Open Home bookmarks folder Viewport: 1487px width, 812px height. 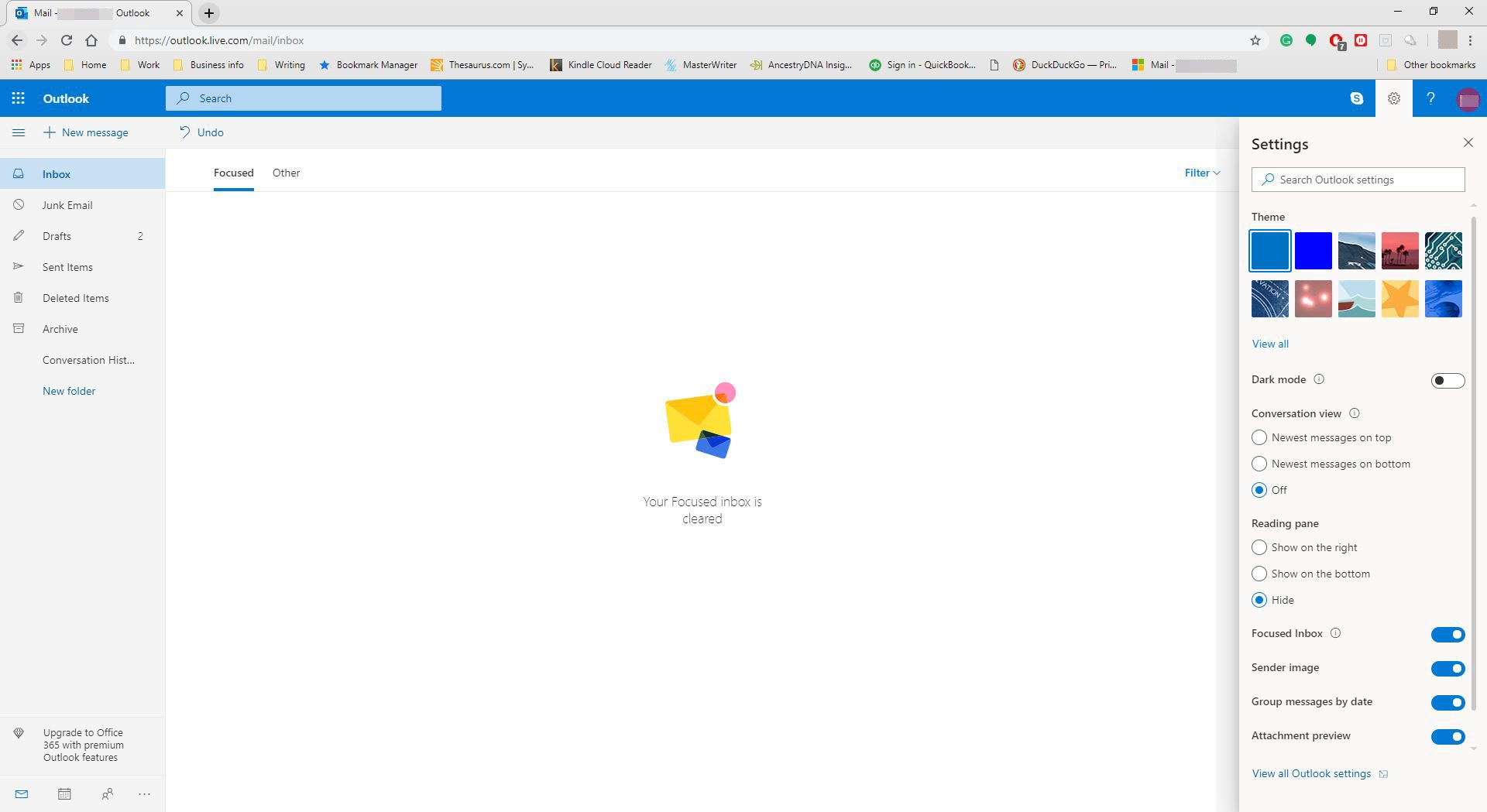[x=85, y=65]
